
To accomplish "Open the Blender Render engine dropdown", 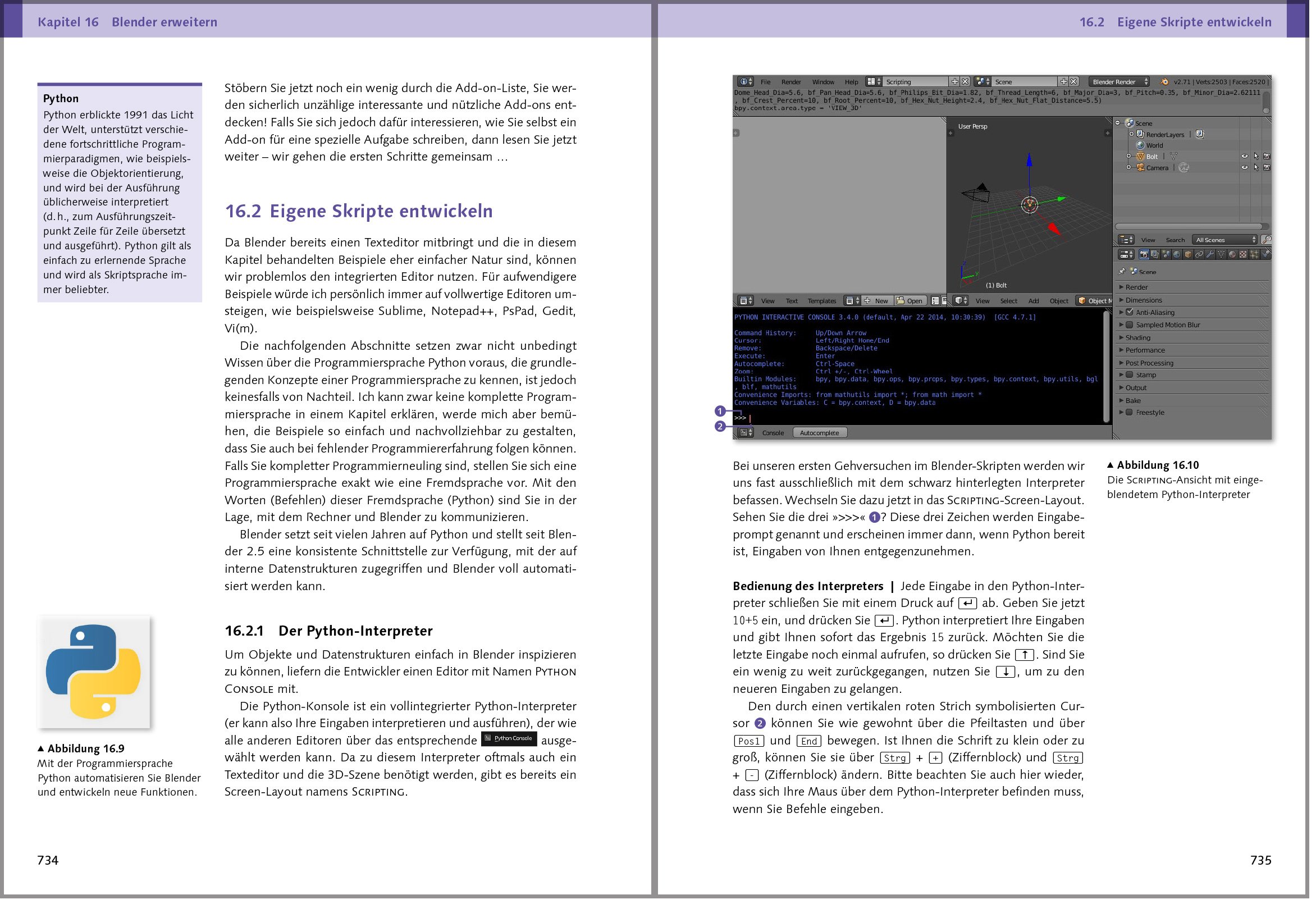I will 1118,81.
